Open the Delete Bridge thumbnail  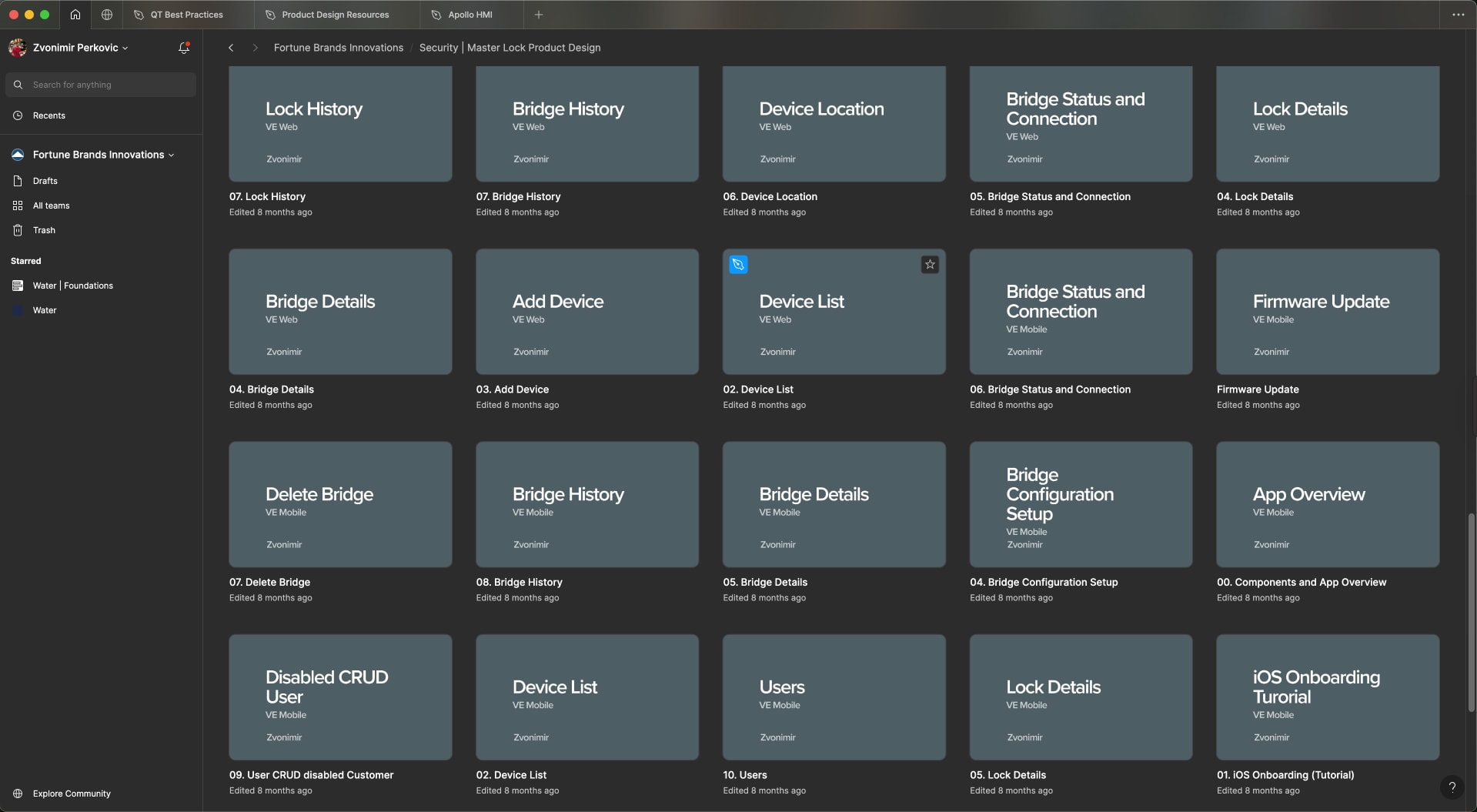[x=340, y=504]
